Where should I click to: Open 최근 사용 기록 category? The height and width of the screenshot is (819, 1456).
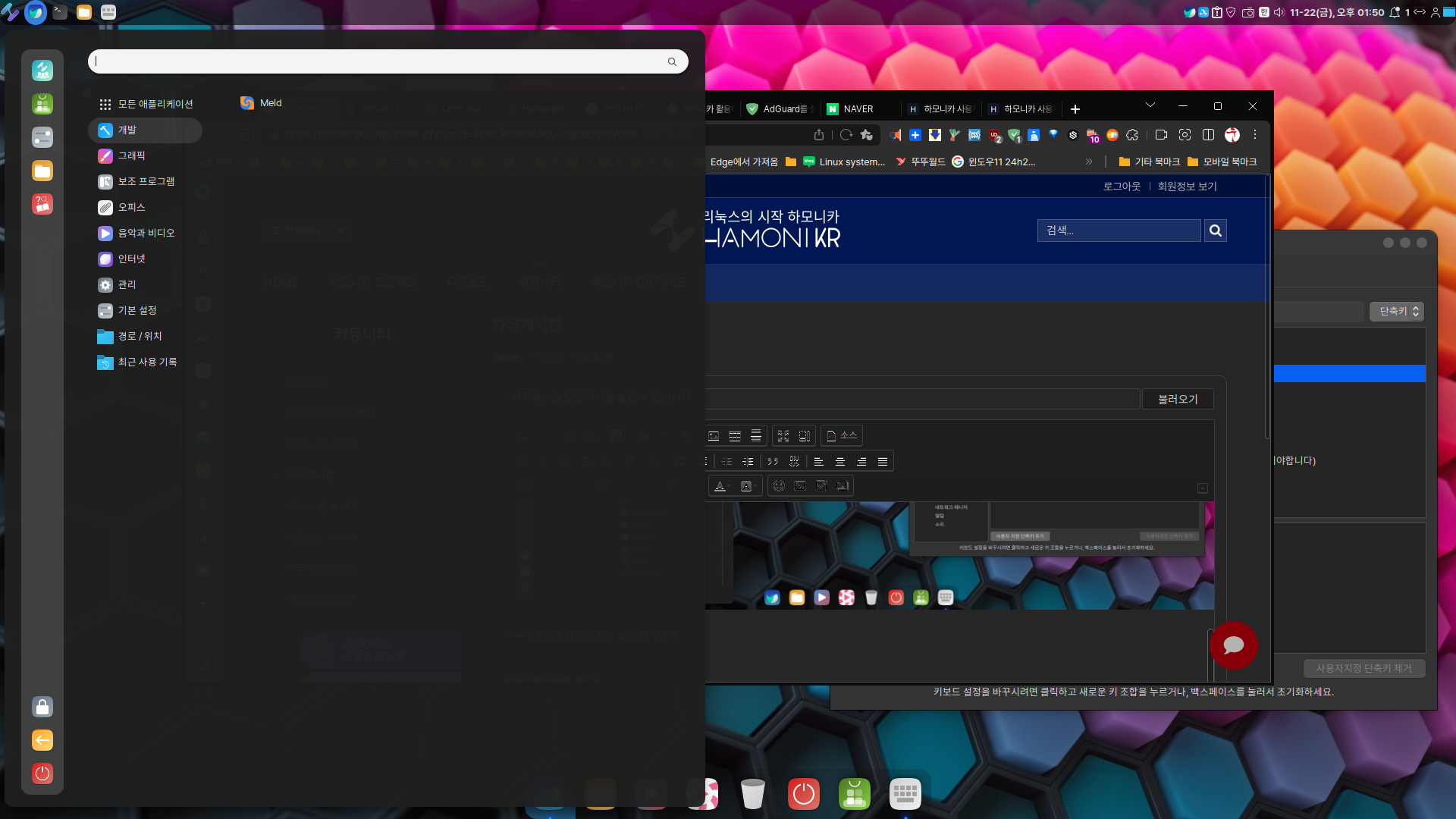coord(146,362)
